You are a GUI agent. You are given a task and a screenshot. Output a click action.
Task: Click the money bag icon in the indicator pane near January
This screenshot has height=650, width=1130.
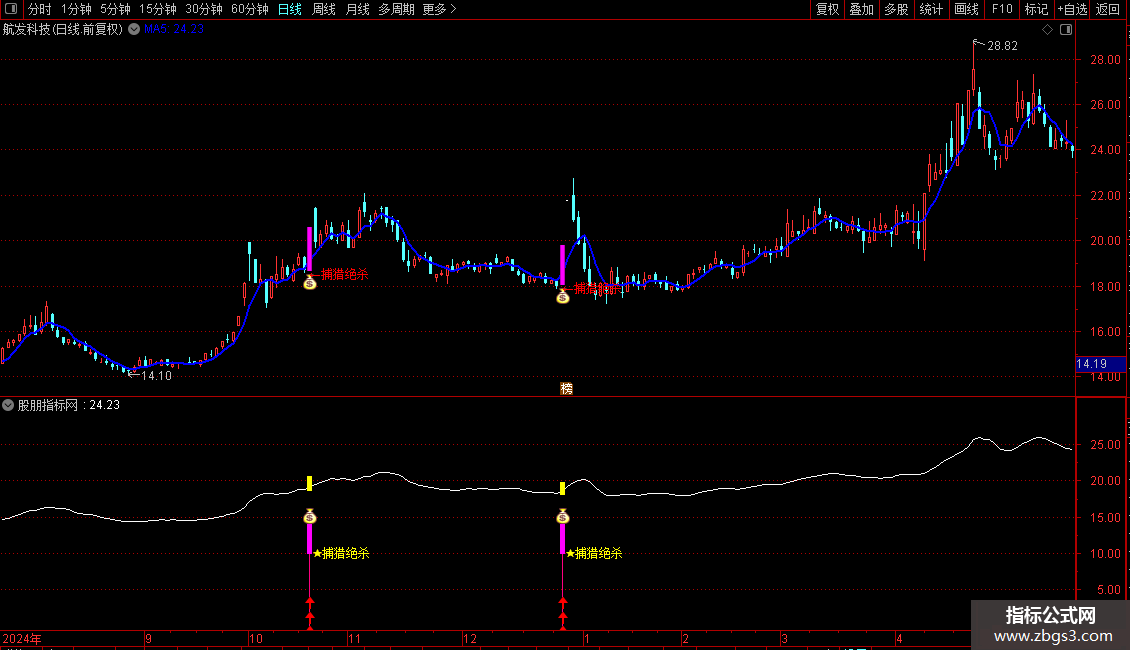click(562, 516)
